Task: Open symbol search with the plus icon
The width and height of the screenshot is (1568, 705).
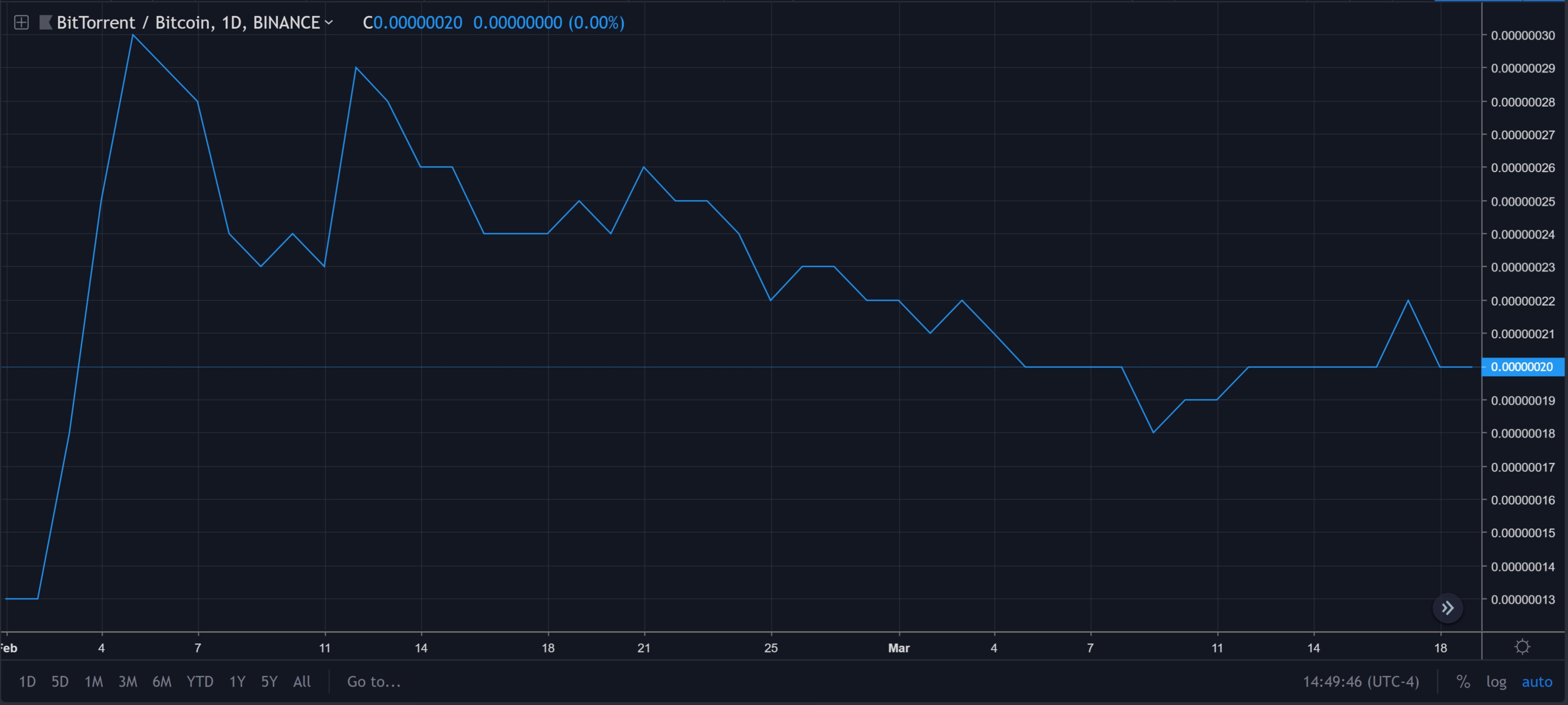Action: click(x=22, y=23)
